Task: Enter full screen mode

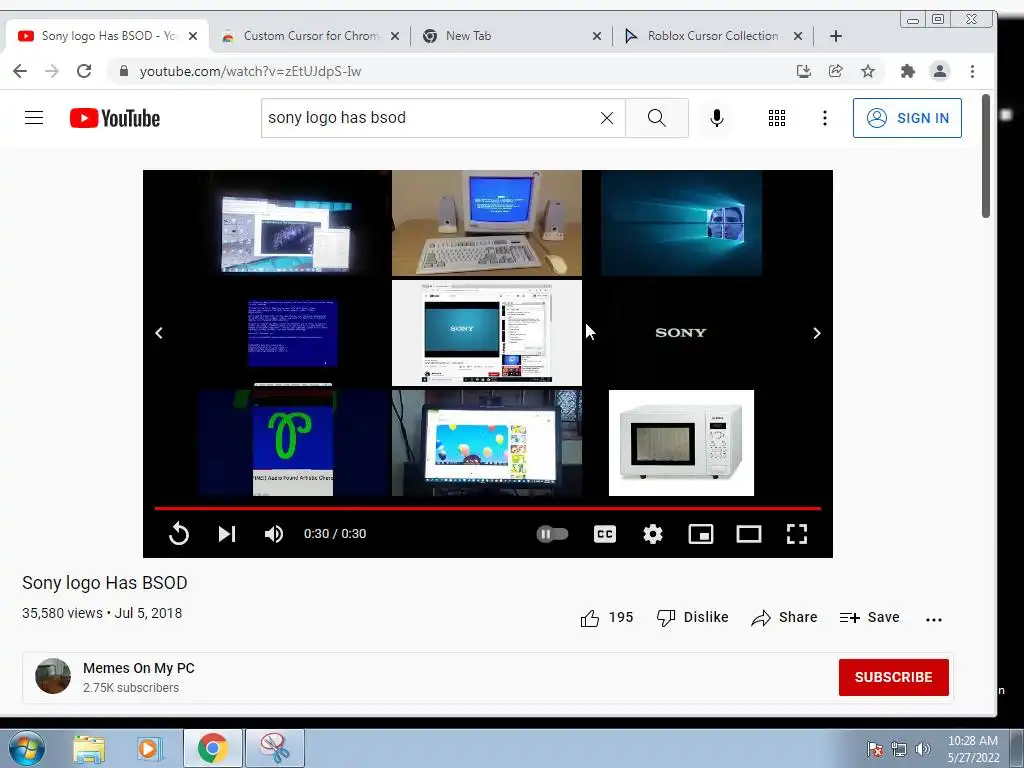Action: click(x=797, y=534)
